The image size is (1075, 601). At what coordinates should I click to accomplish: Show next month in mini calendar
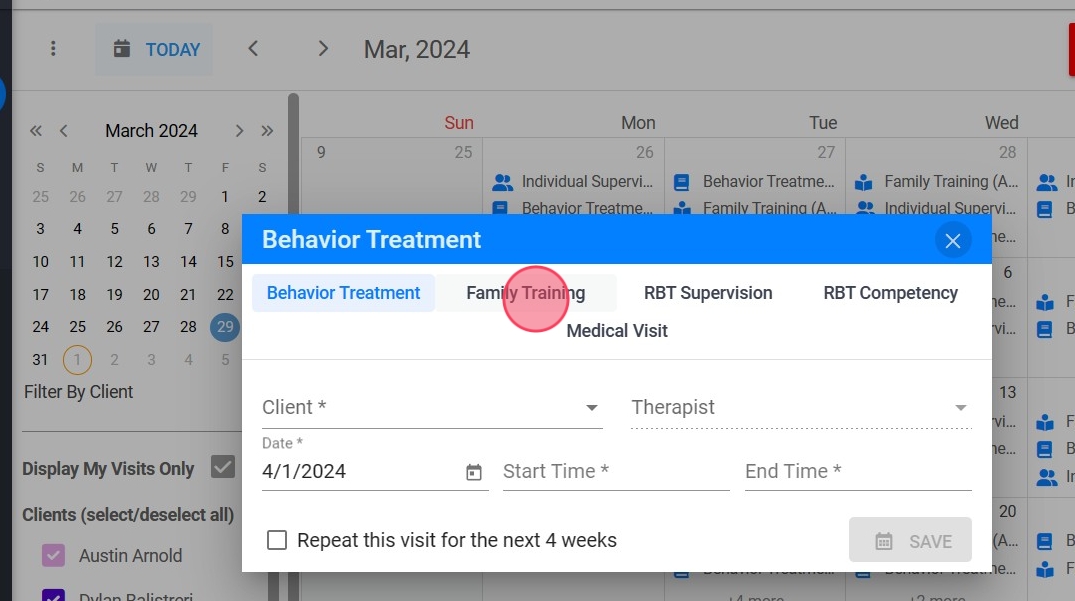[x=239, y=131]
